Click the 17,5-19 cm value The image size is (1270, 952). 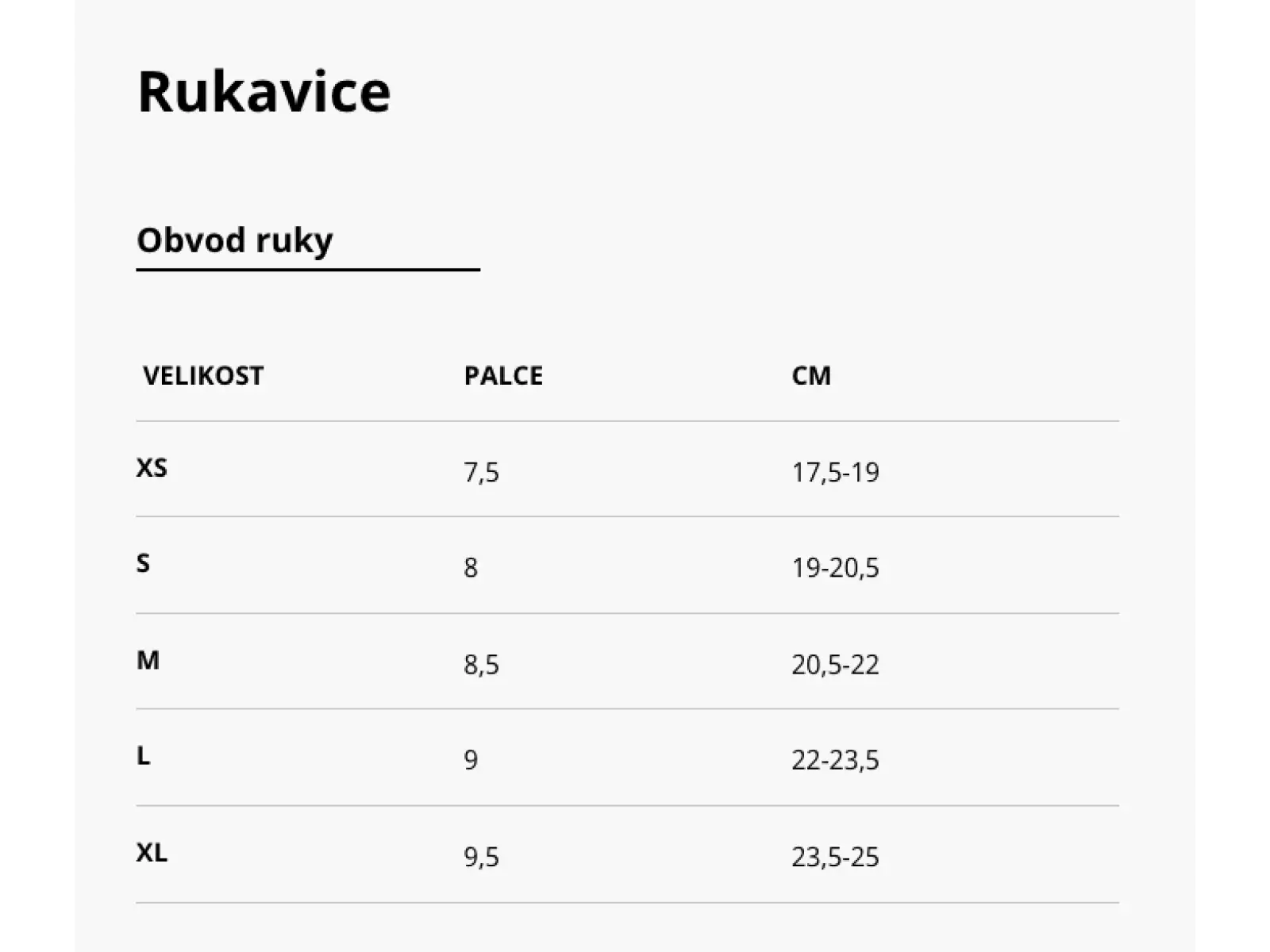click(835, 473)
